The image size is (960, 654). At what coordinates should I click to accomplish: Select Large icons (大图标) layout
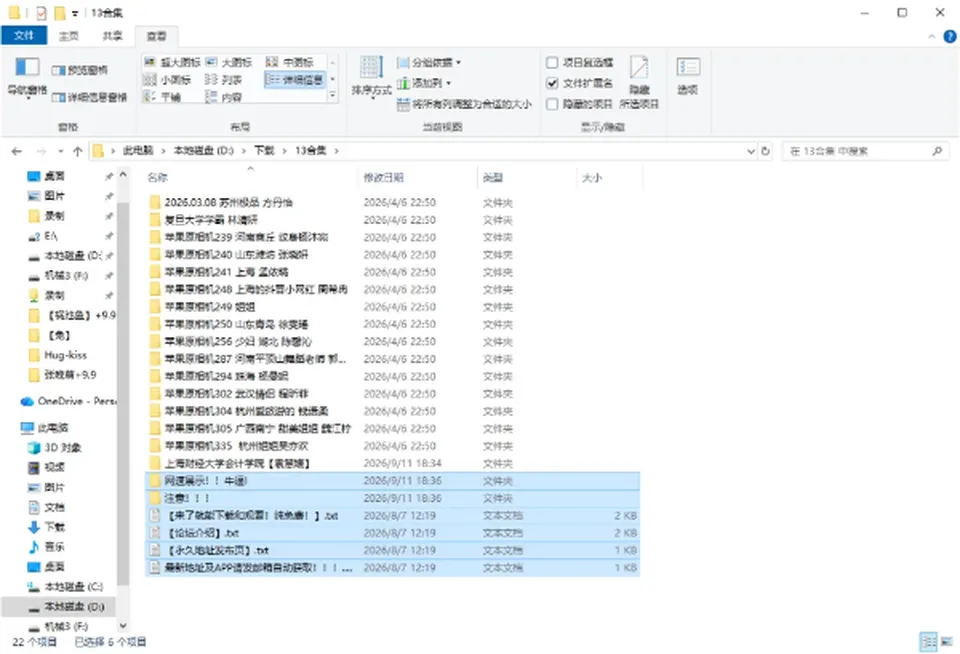pos(229,62)
